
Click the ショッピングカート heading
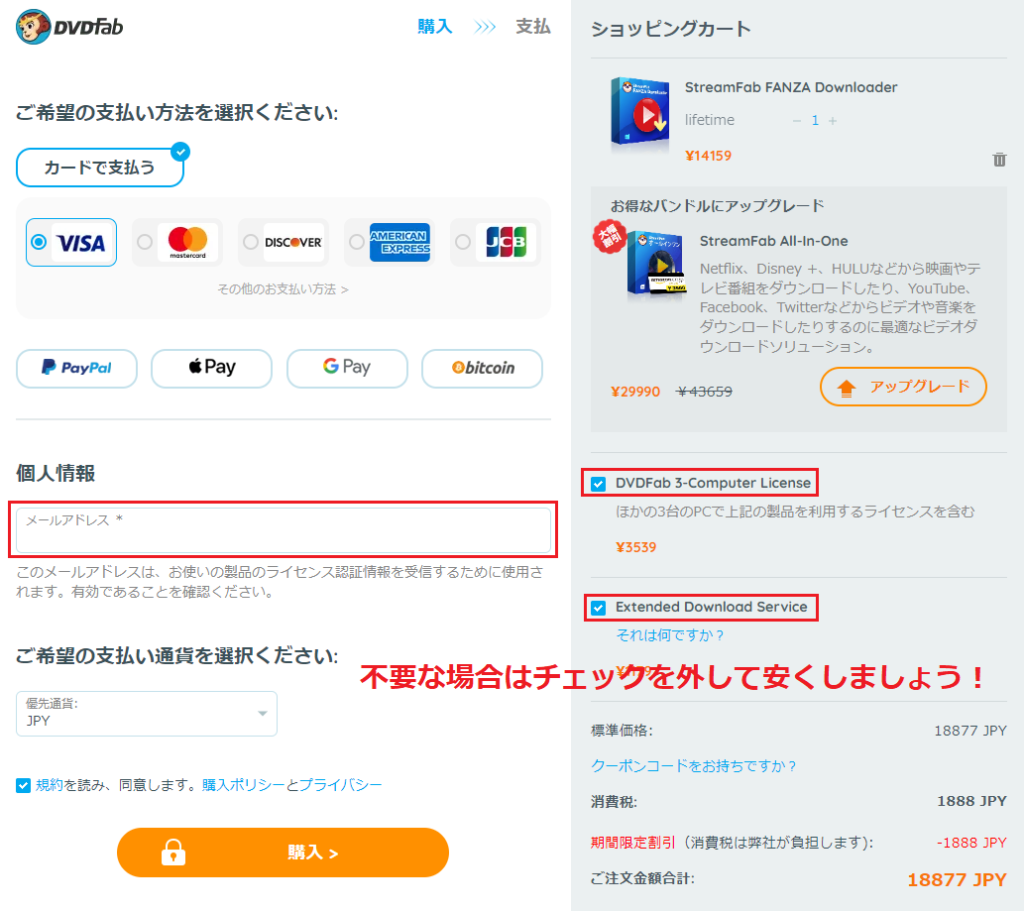pos(671,29)
